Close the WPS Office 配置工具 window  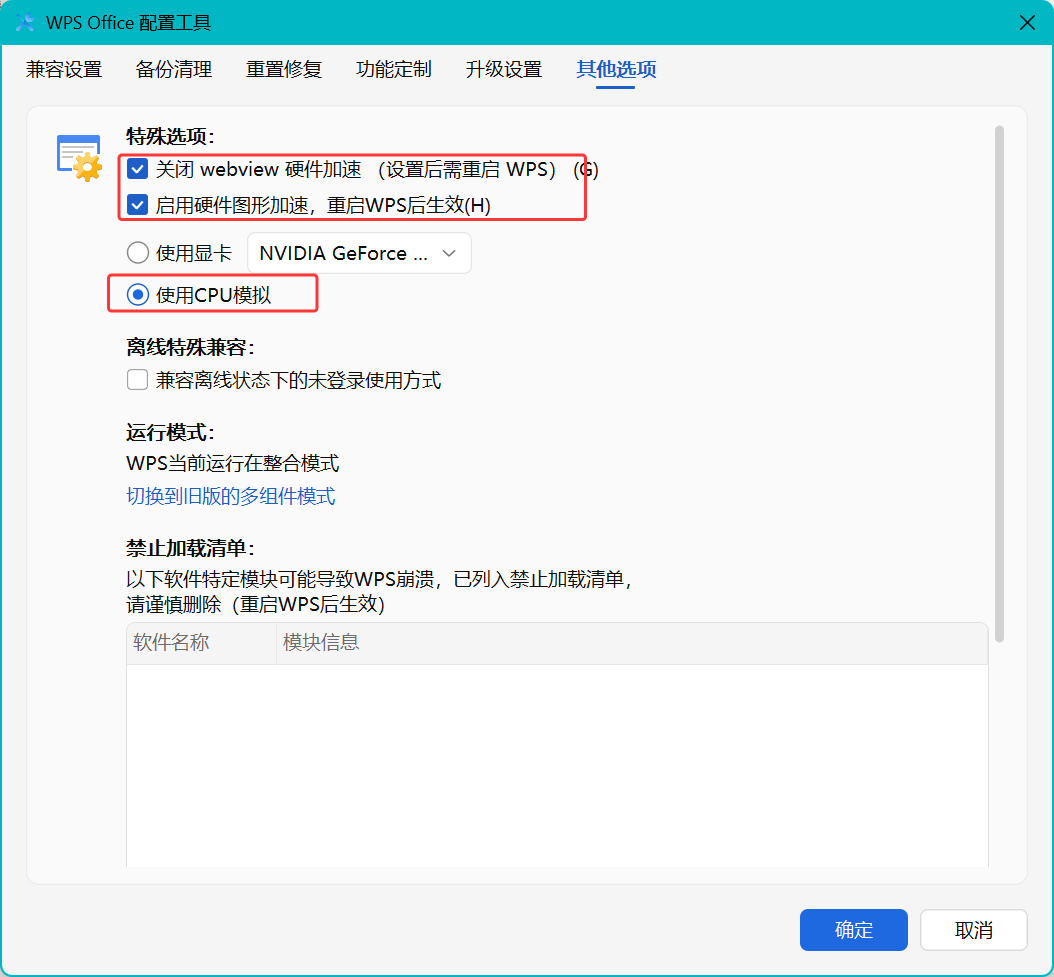(x=1027, y=23)
